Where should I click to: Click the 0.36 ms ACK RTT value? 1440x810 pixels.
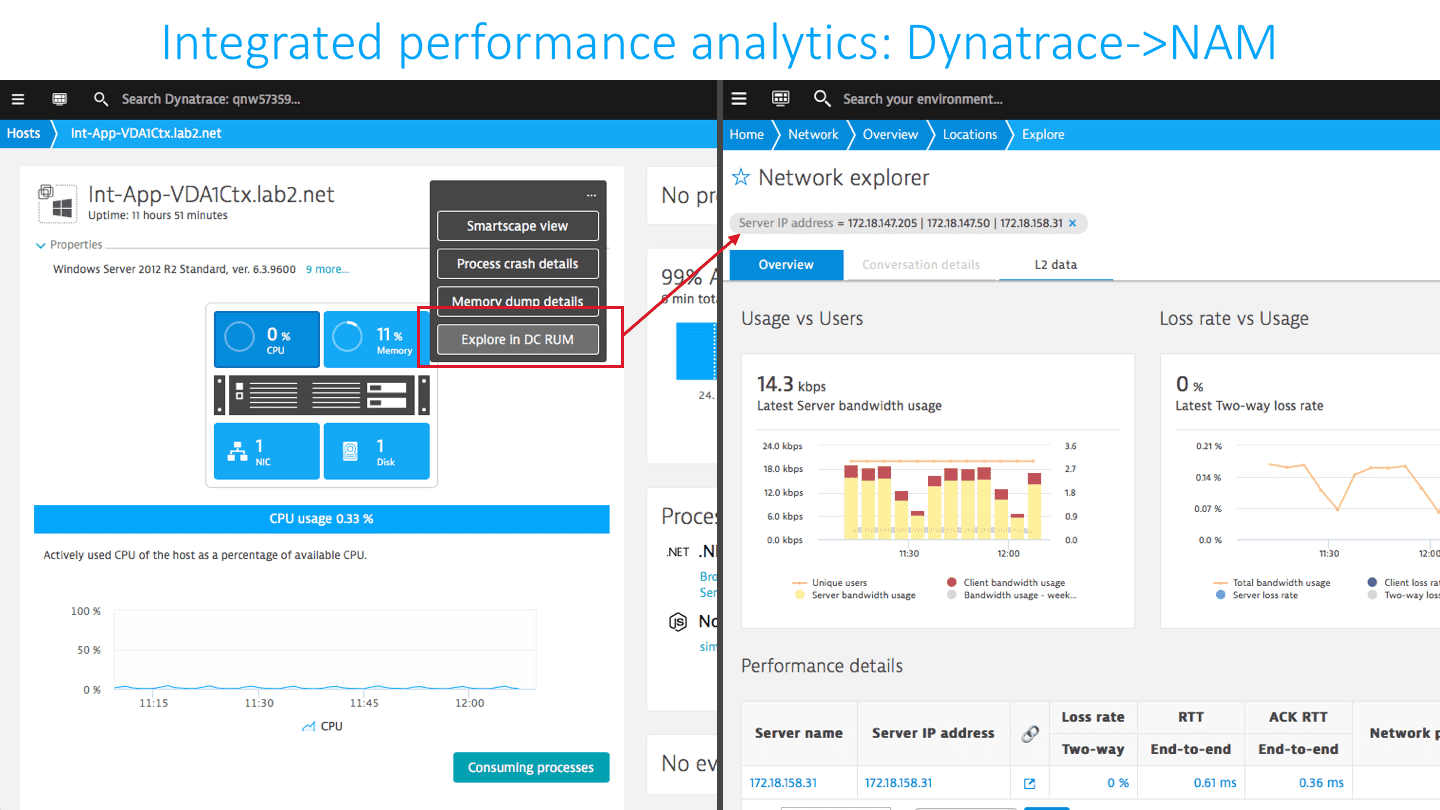coord(1321,783)
